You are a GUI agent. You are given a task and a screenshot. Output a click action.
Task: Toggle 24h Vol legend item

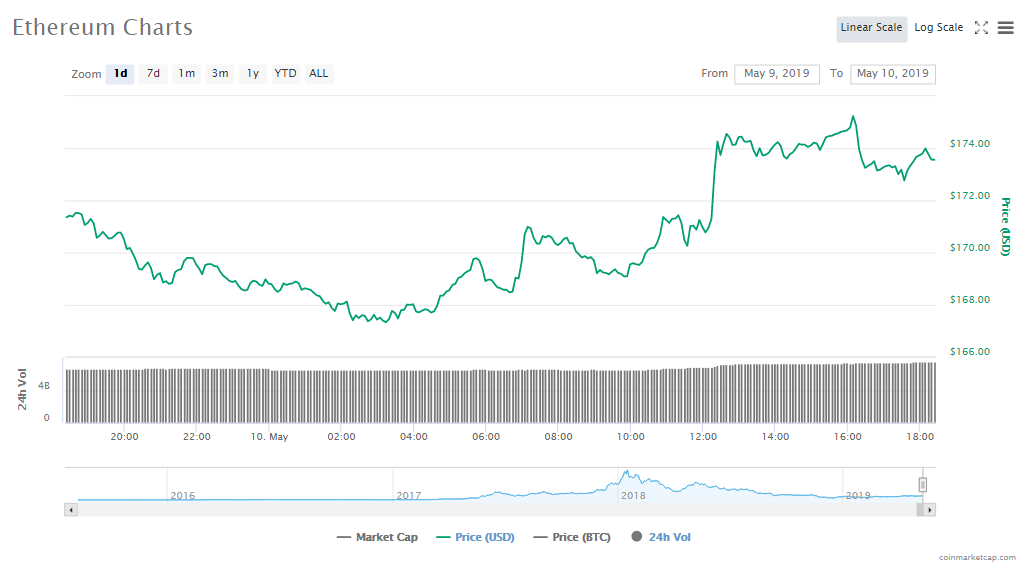click(x=661, y=538)
